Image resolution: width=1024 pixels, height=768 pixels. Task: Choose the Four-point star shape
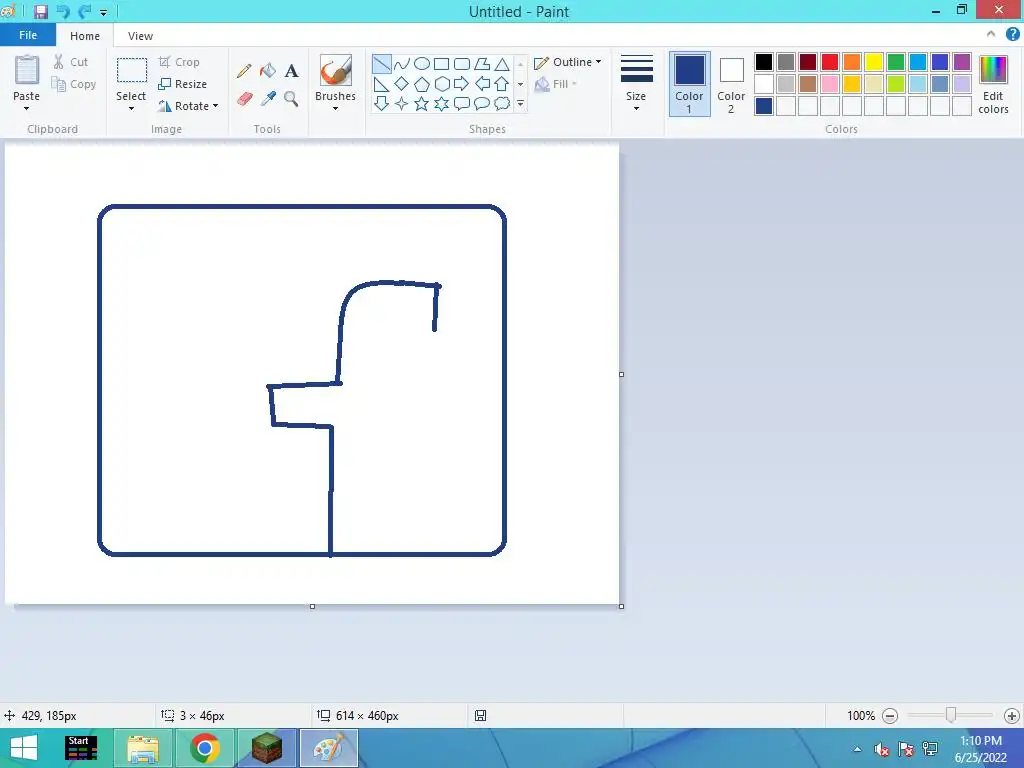pyautogui.click(x=402, y=103)
